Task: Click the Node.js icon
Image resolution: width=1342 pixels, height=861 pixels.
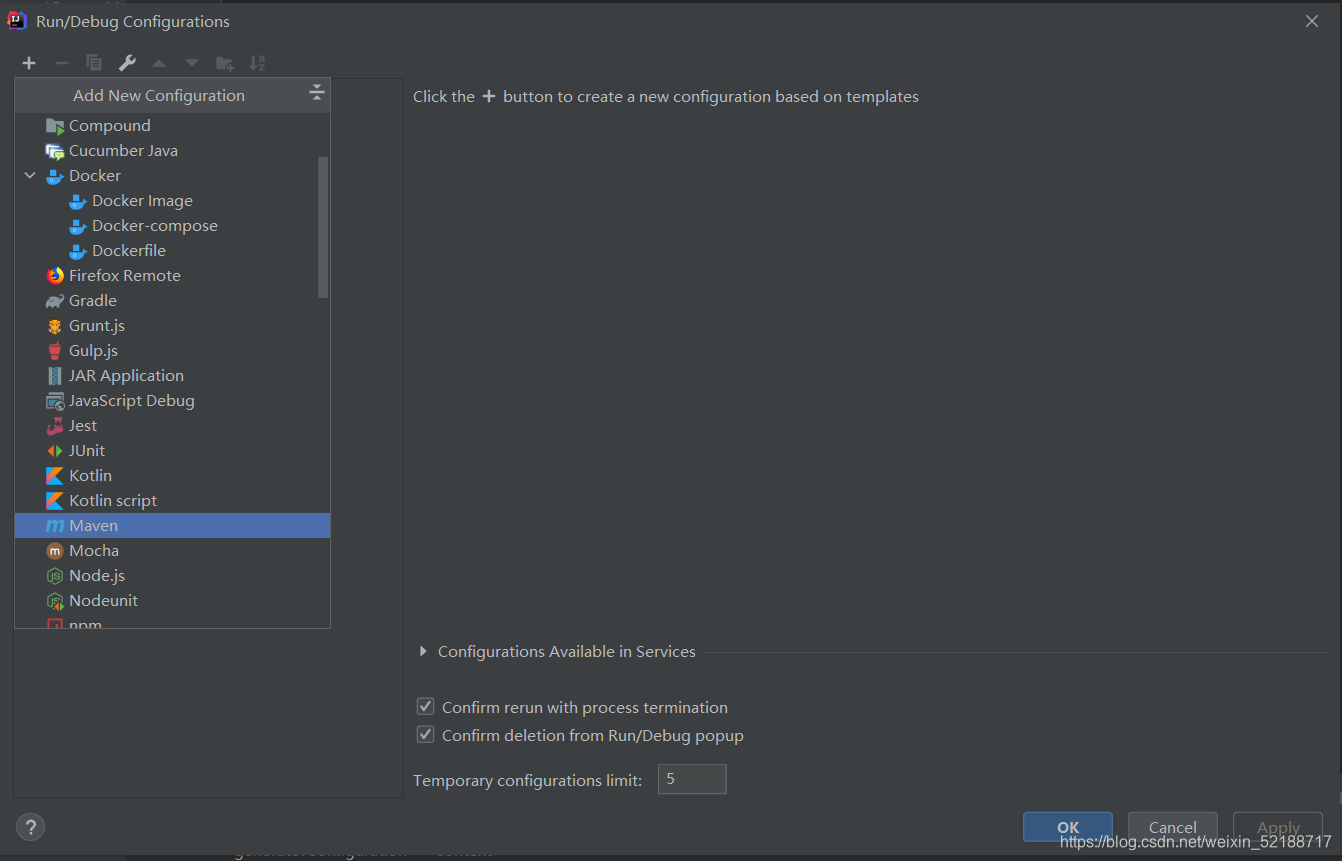Action: (x=55, y=576)
